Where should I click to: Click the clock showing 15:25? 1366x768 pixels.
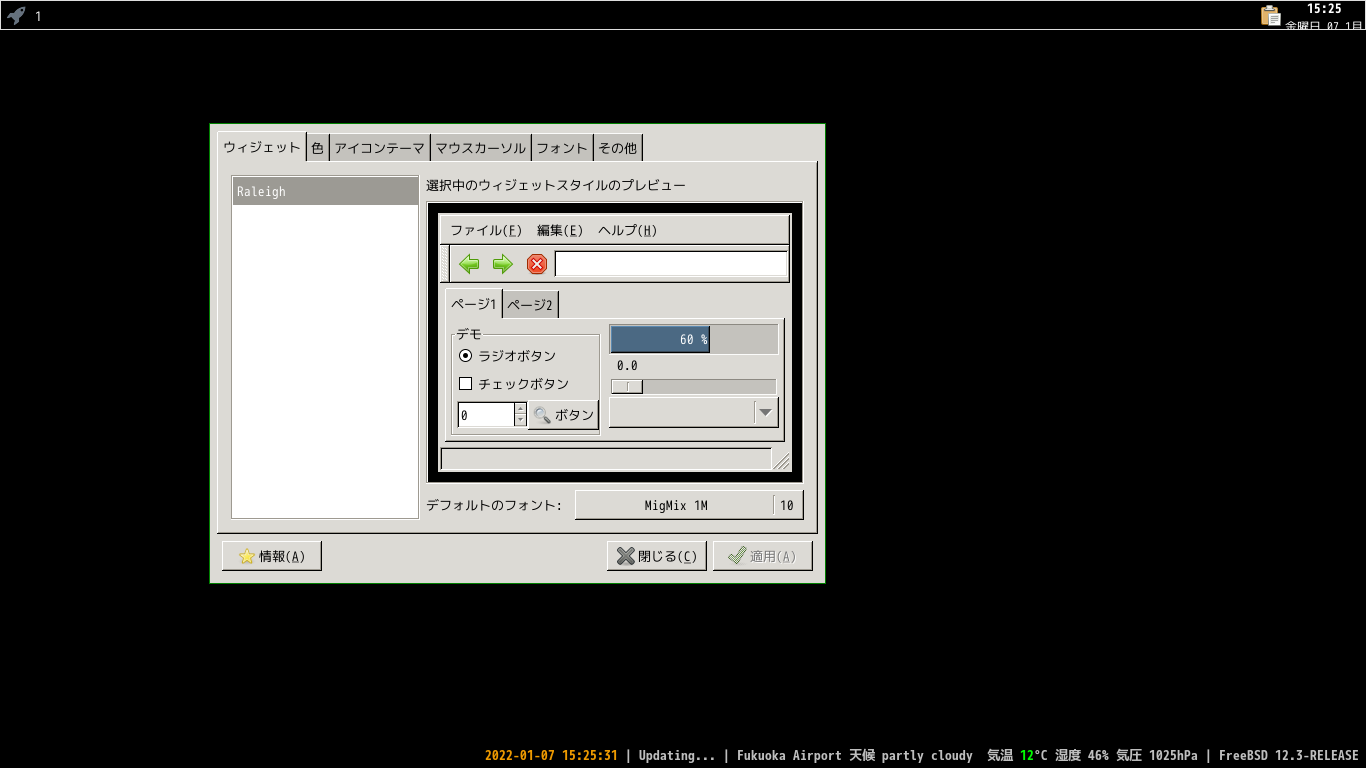coord(1324,8)
